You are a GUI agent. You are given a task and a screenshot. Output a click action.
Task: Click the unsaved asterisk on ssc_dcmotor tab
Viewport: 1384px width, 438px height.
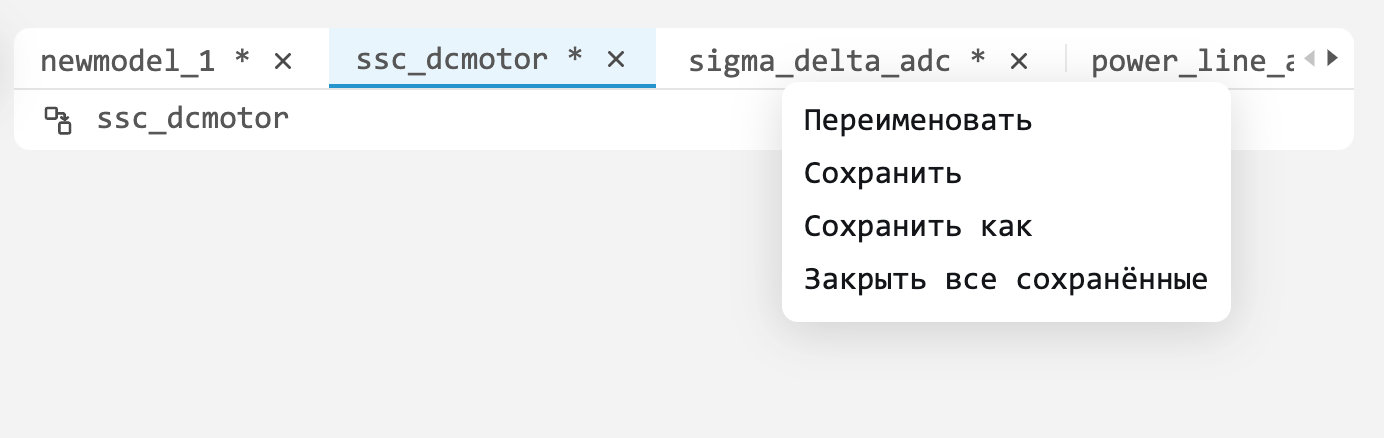(575, 57)
